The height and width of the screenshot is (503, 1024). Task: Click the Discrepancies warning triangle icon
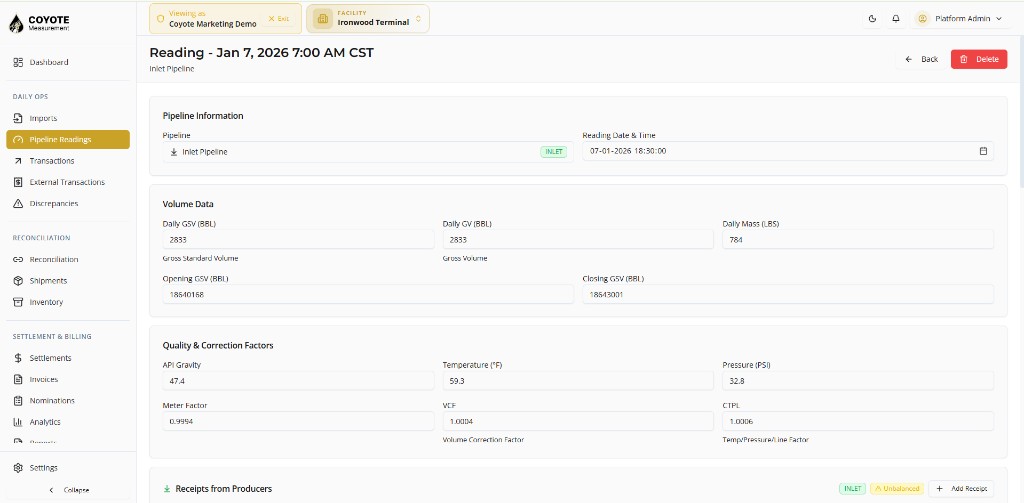pos(18,204)
